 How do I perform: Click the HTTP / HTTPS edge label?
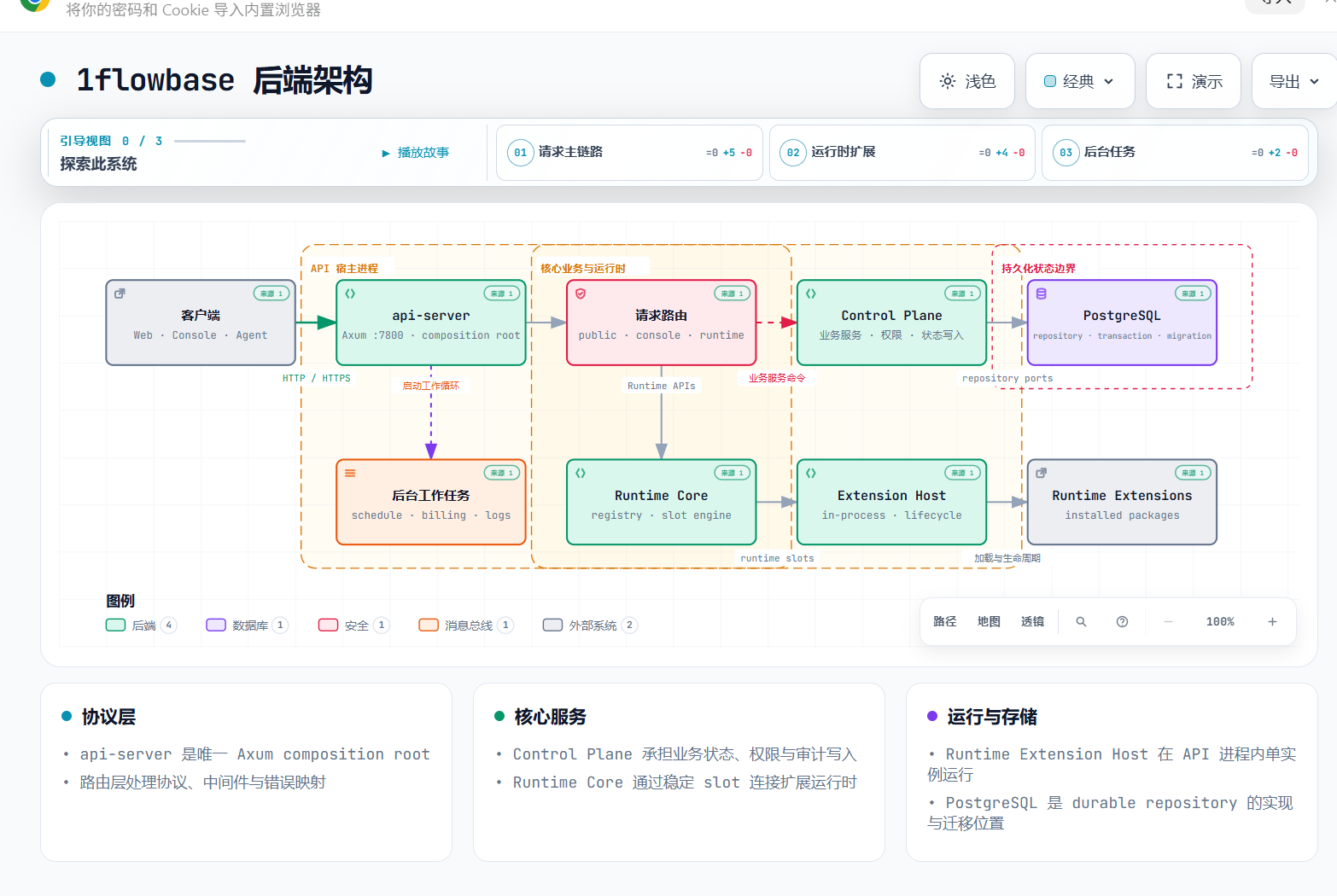tap(317, 378)
